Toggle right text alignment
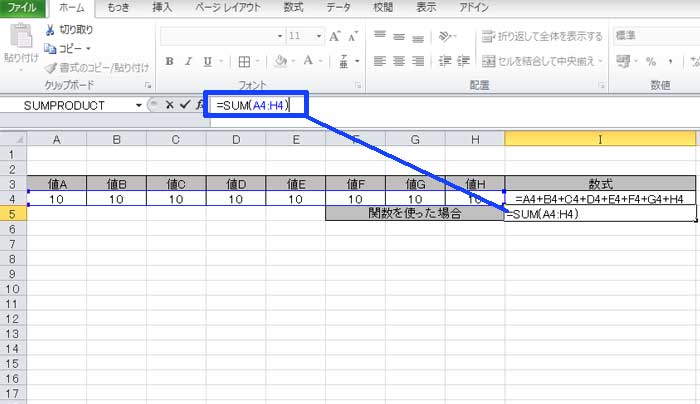 click(x=418, y=61)
